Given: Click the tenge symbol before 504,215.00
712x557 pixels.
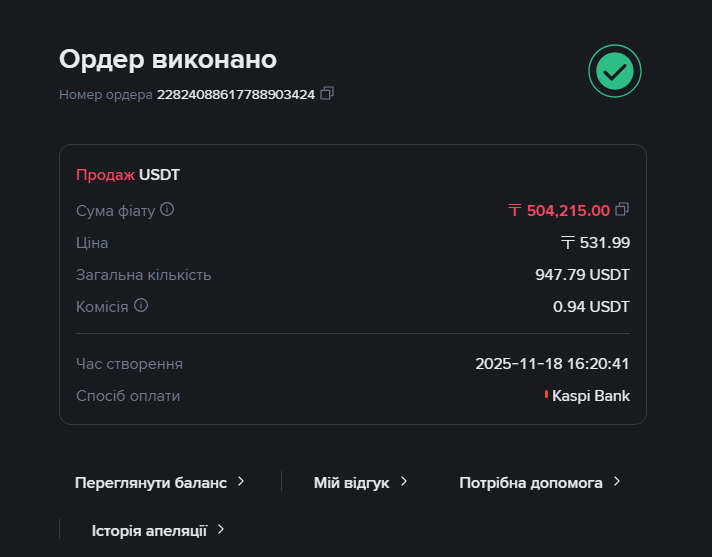Looking at the screenshot, I should click(x=515, y=210).
